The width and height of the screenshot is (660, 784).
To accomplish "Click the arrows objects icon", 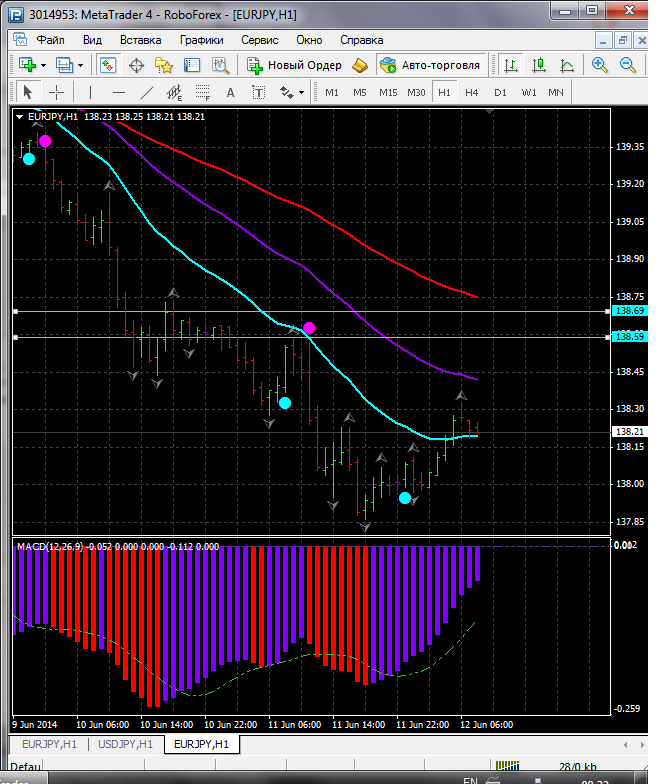I will click(x=286, y=92).
